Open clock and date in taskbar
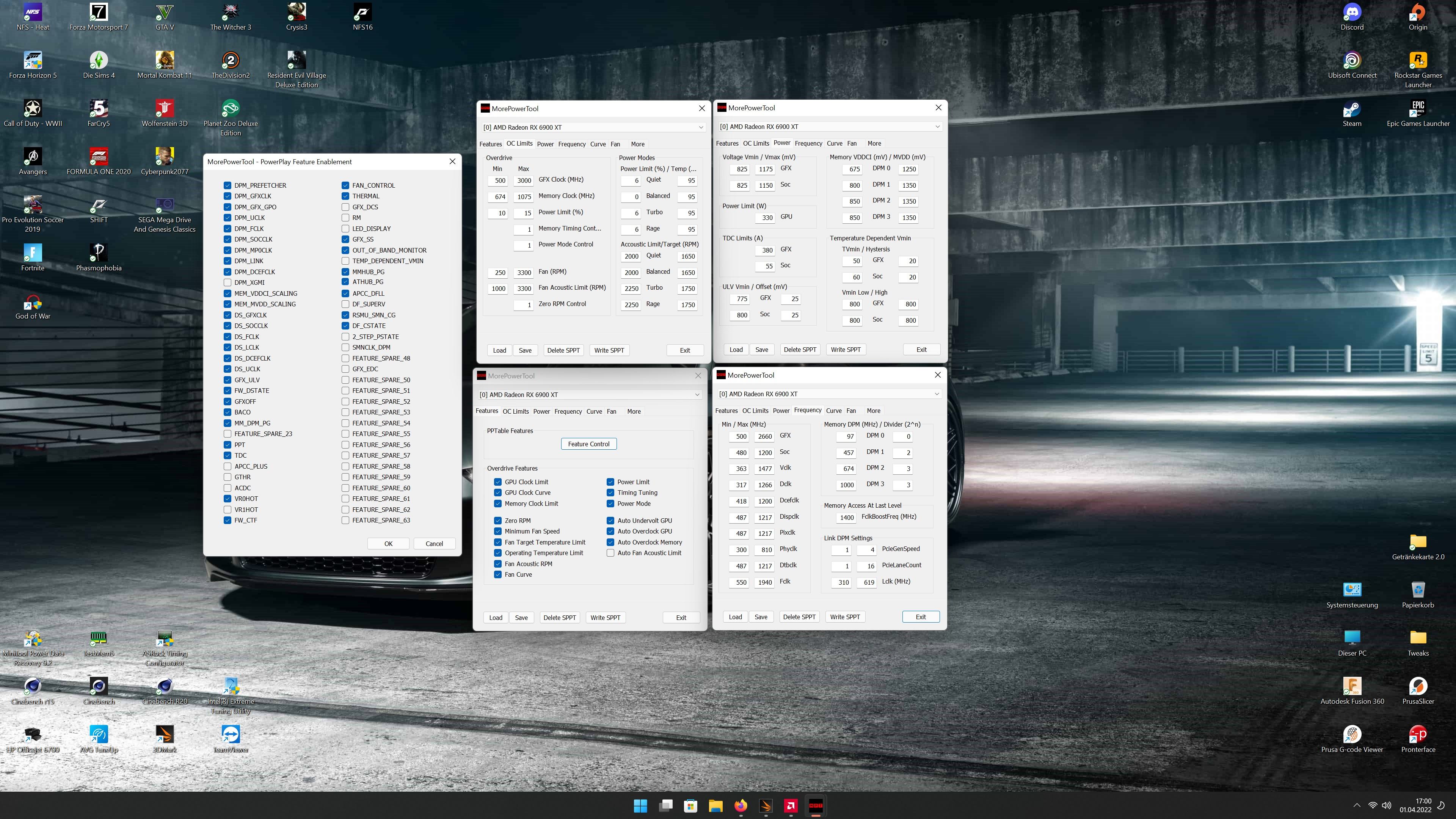 1415,805
